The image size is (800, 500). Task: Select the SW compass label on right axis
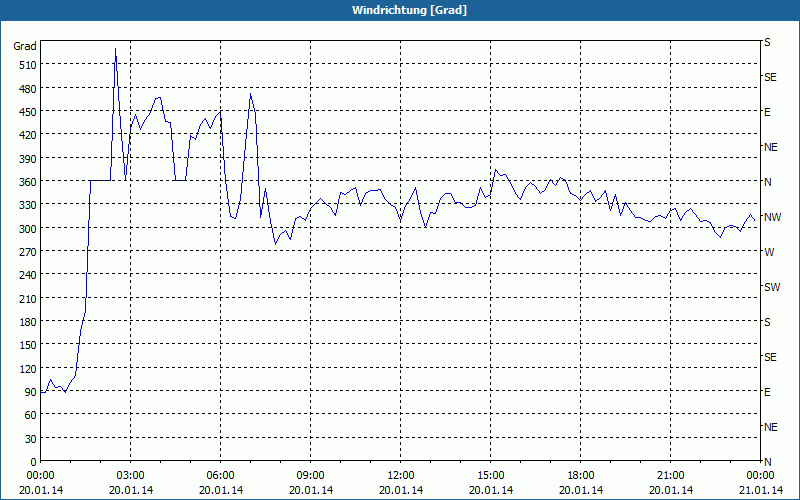click(771, 287)
